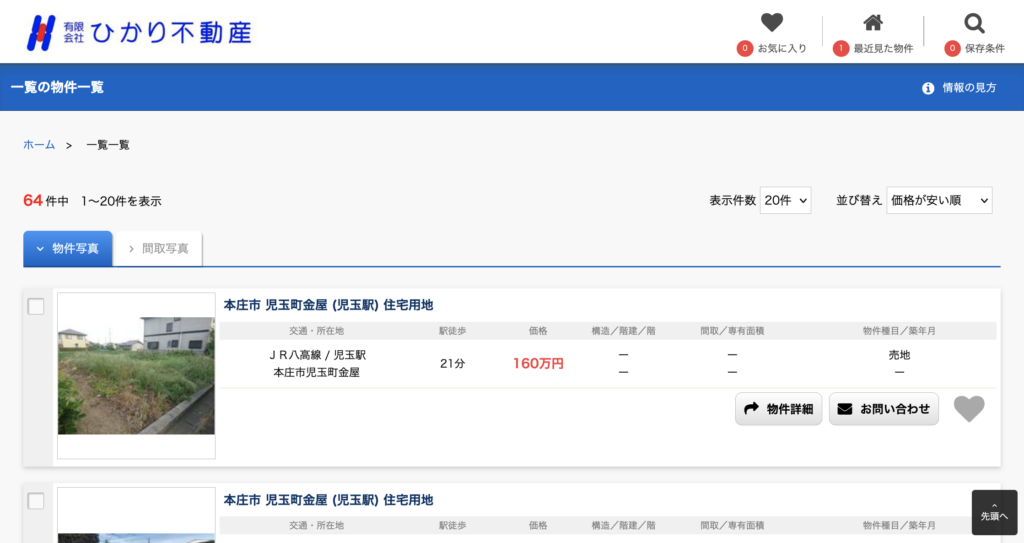
Task: Click the 物件詳細 button
Action: 779,409
